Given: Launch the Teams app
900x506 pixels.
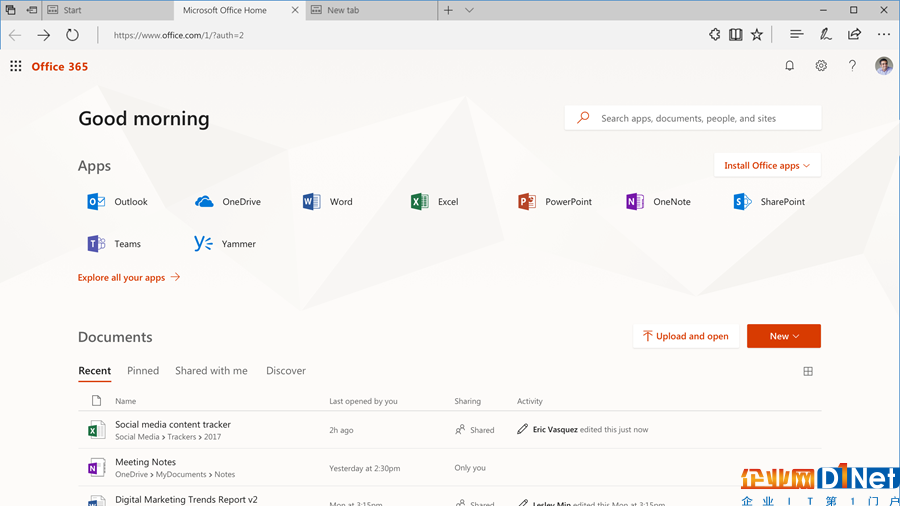Looking at the screenshot, I should pos(114,244).
